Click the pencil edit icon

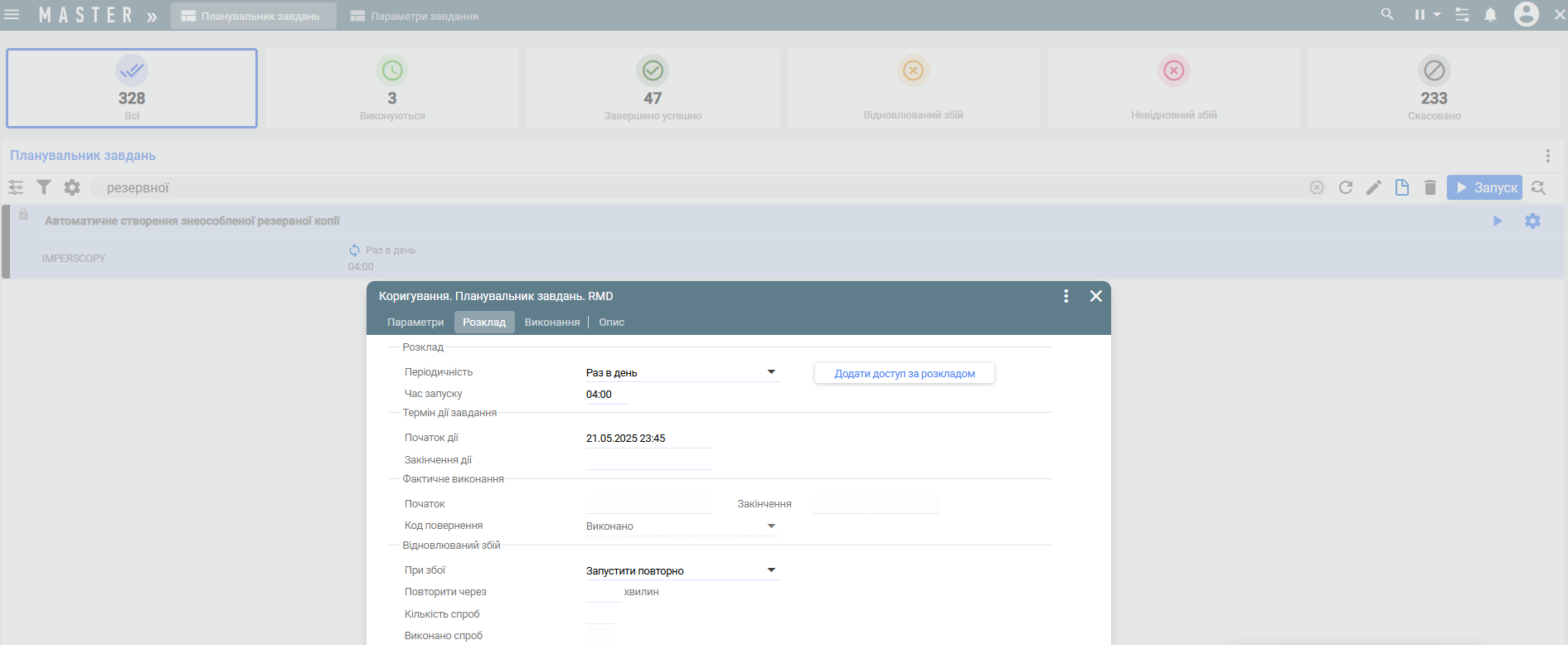[1374, 187]
